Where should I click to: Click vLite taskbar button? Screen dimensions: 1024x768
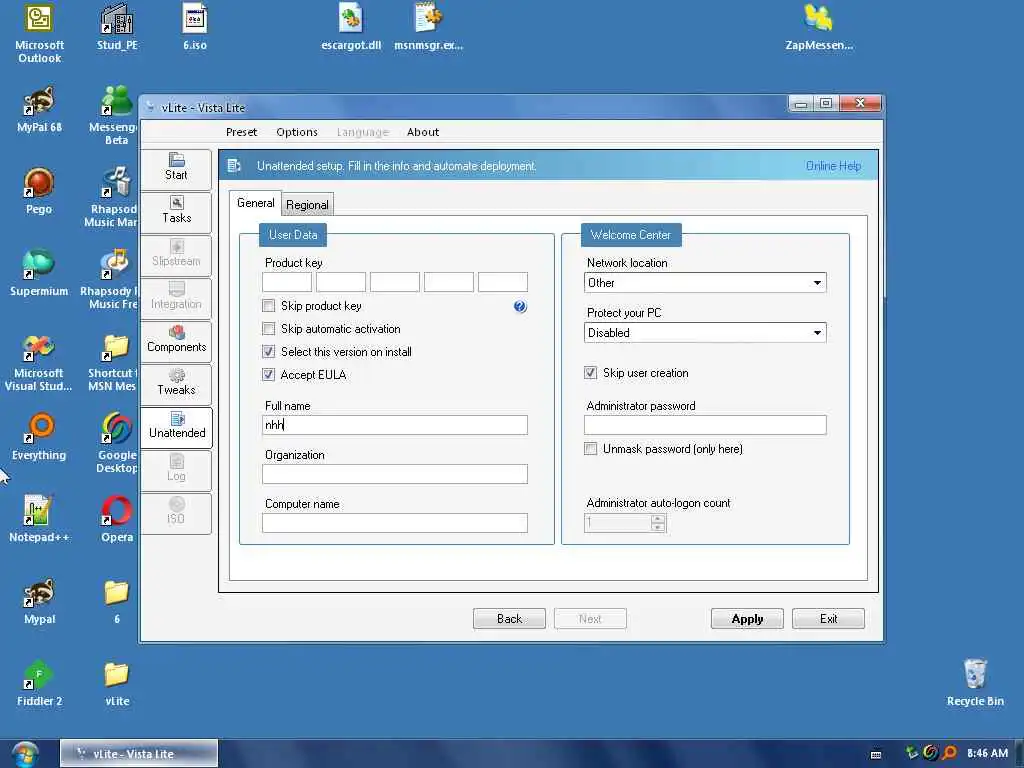138,754
